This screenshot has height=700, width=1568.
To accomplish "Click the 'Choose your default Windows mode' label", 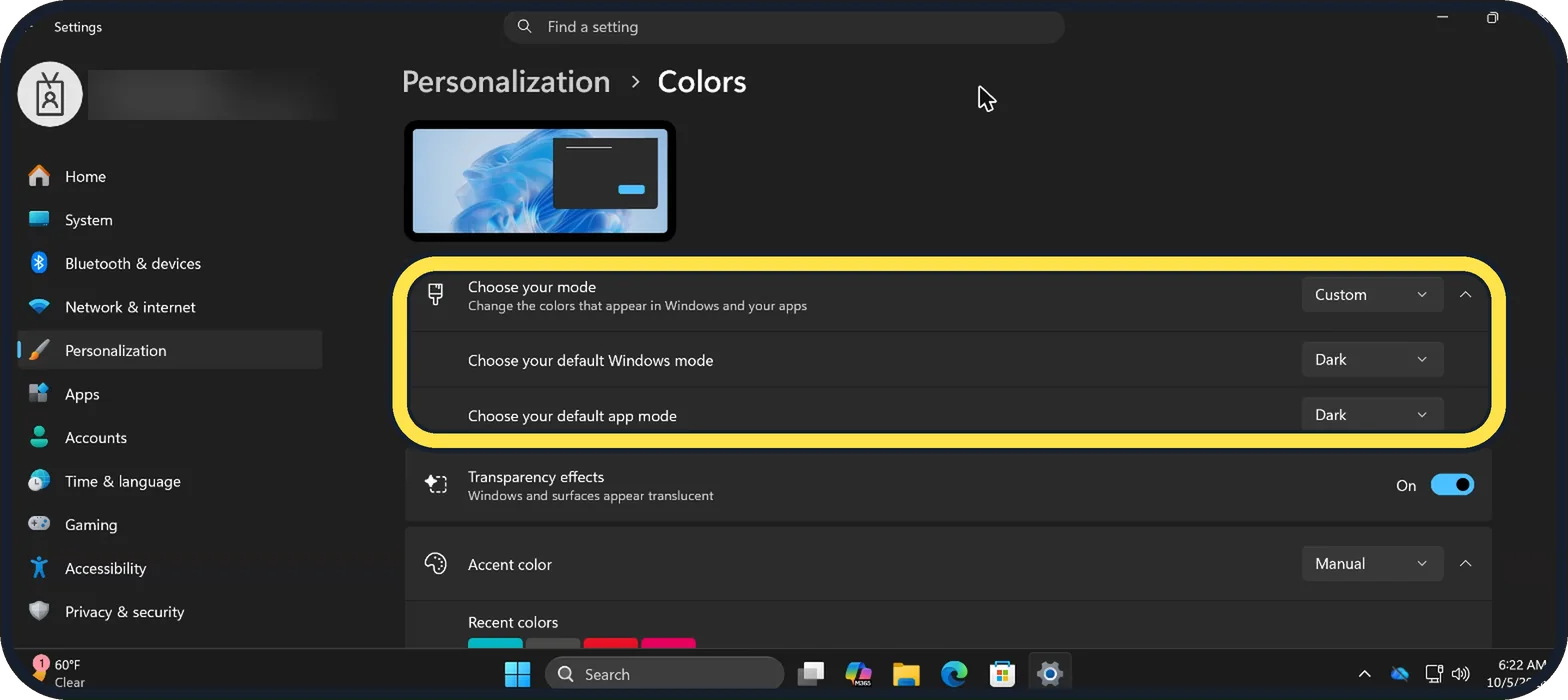I will click(591, 360).
